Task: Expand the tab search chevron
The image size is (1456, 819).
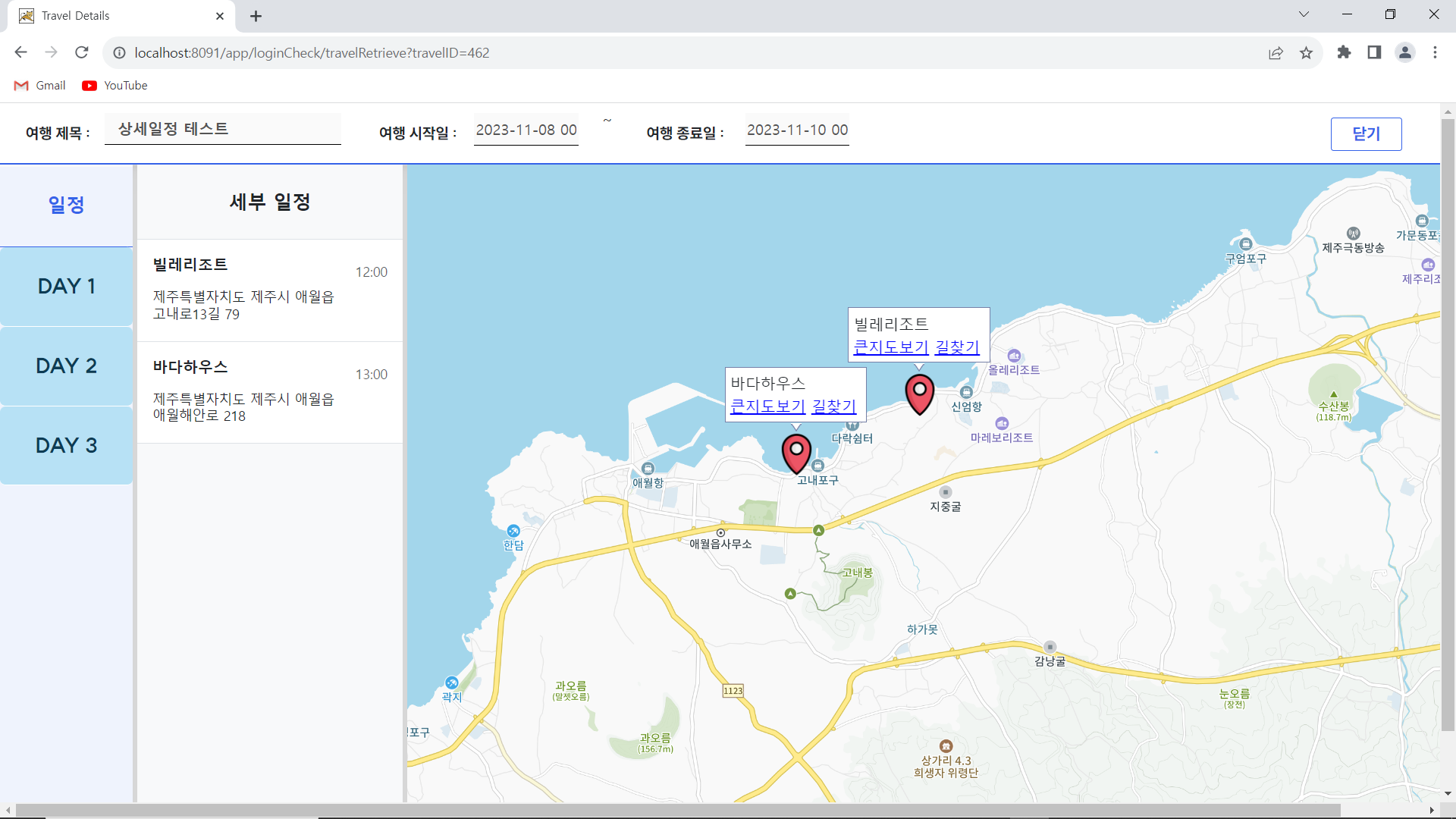Action: 1304,14
